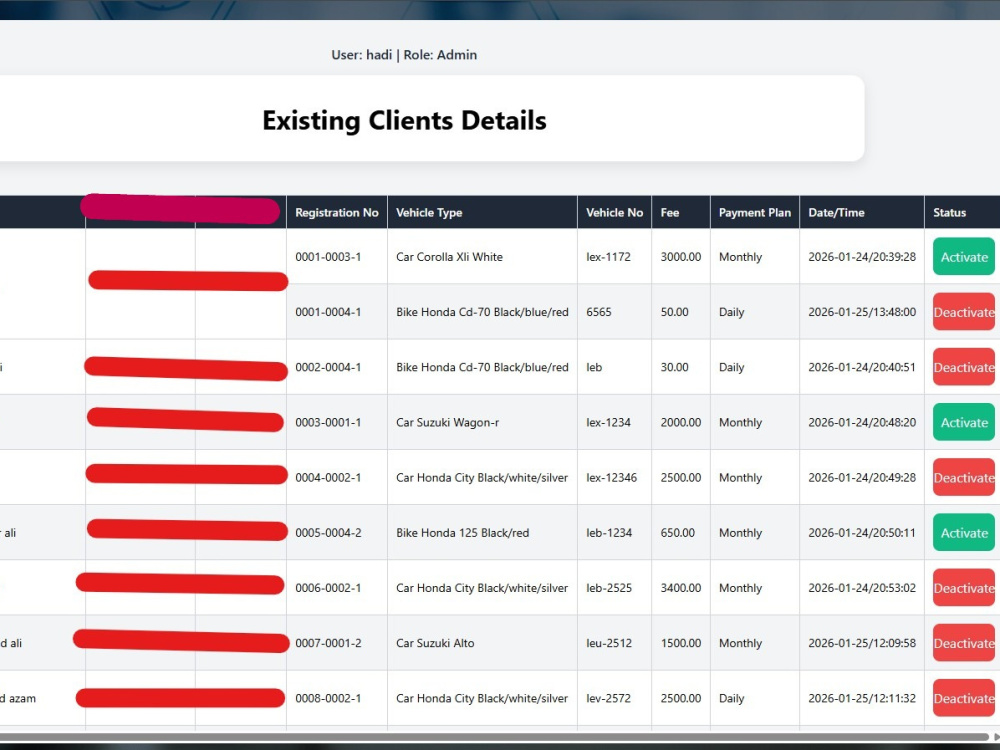Click vehicle number lex-12346
The height and width of the screenshot is (750, 1000).
click(x=612, y=478)
